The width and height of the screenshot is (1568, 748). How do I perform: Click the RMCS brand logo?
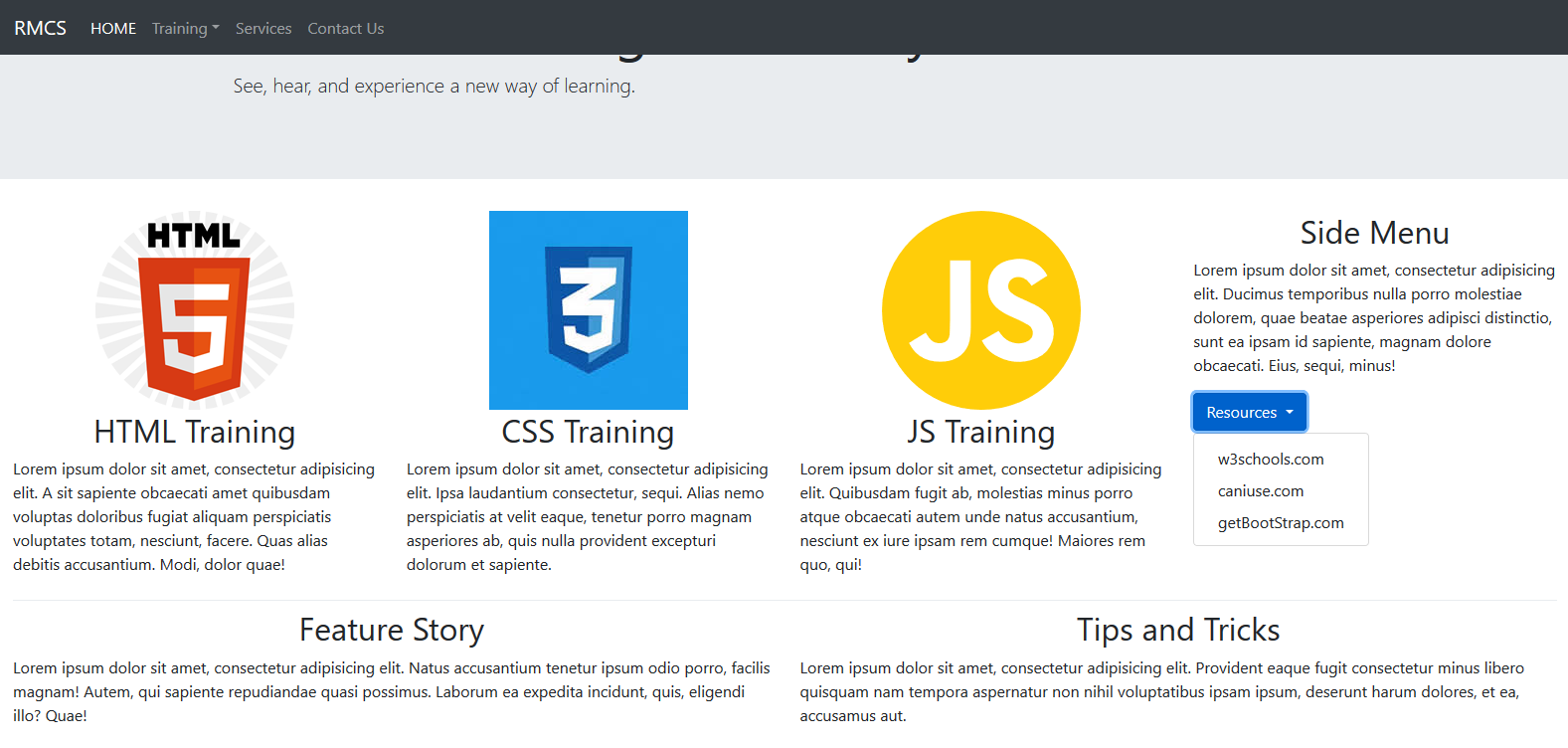point(40,28)
